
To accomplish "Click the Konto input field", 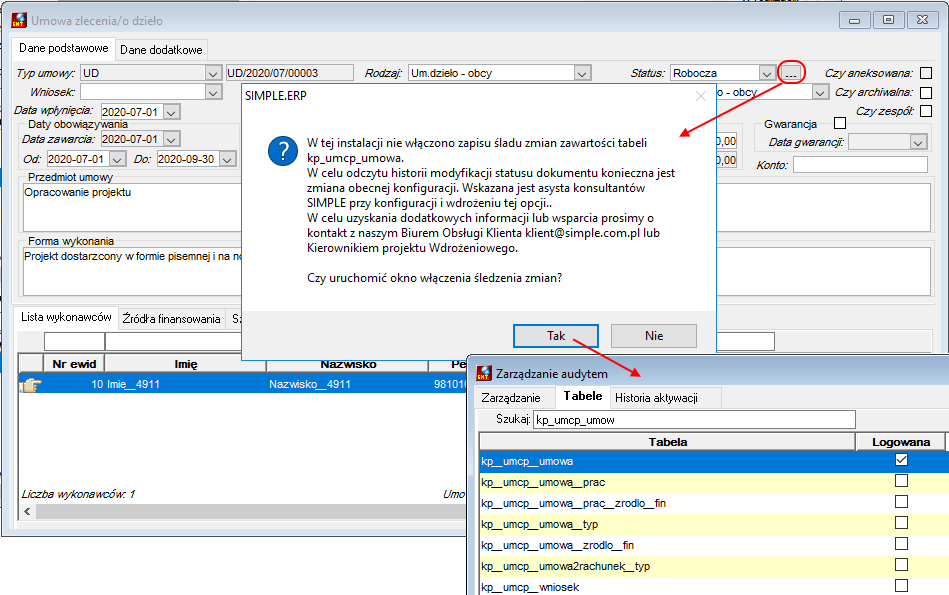I will 860,165.
